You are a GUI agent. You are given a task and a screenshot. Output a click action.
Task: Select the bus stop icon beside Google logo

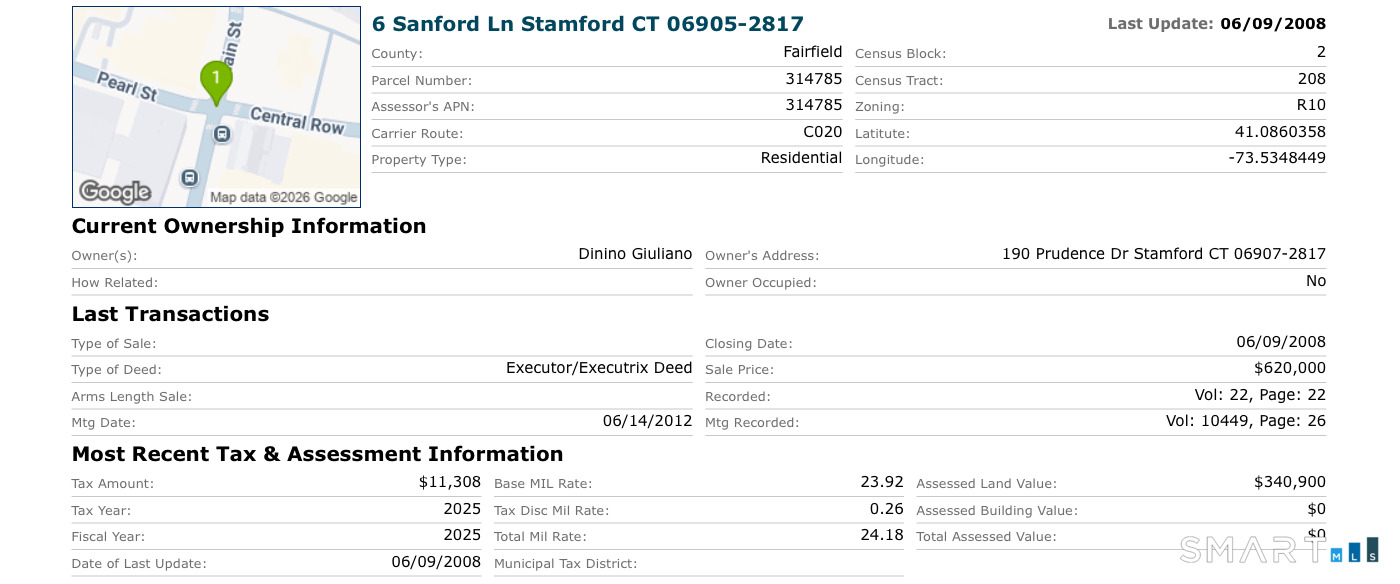tap(190, 178)
